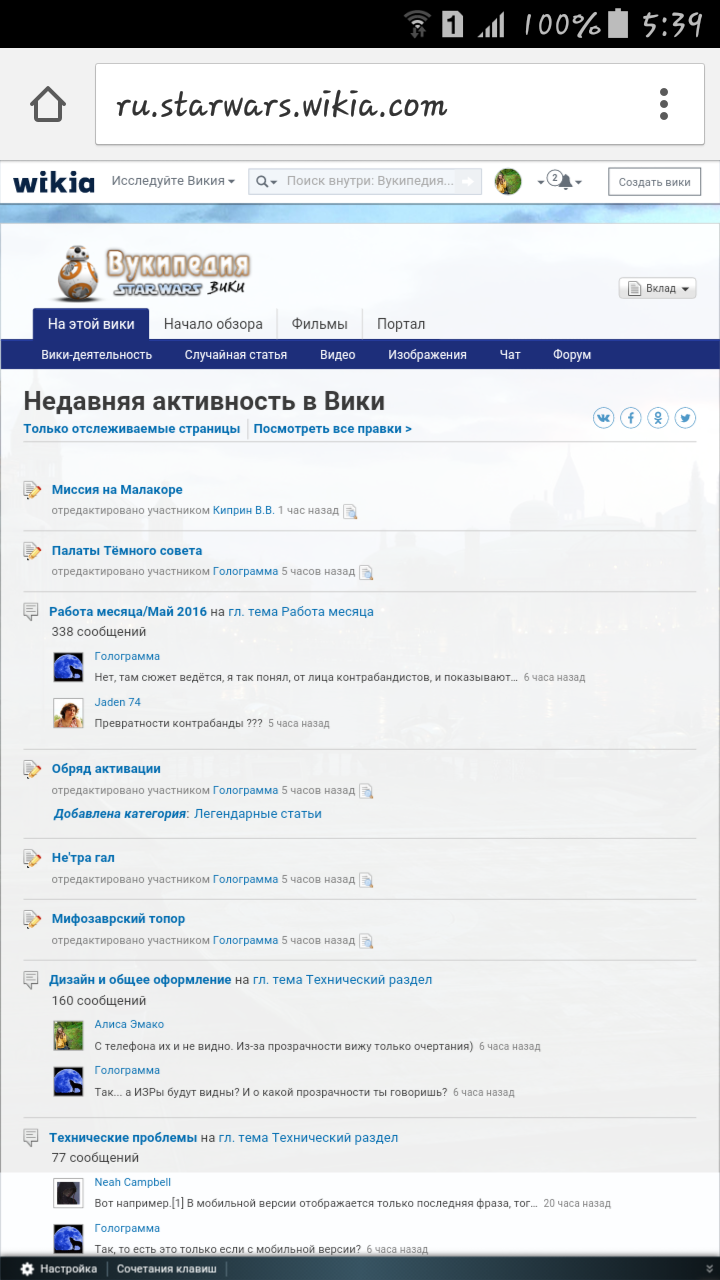
Task: Click Алиса Эмако username link
Action: tap(129, 1024)
